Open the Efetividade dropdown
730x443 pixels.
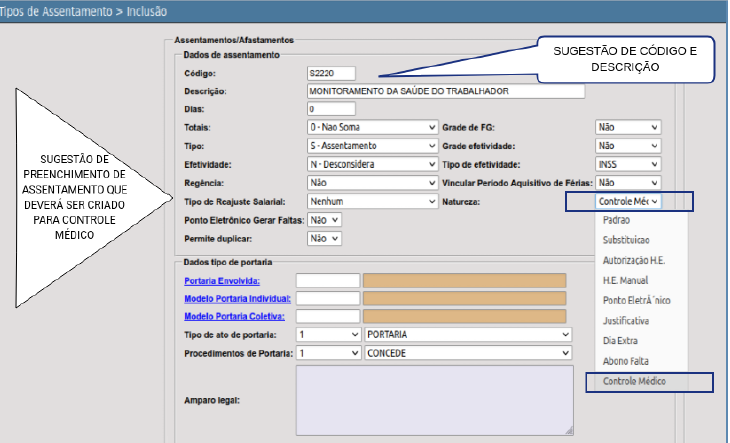[x=372, y=164]
